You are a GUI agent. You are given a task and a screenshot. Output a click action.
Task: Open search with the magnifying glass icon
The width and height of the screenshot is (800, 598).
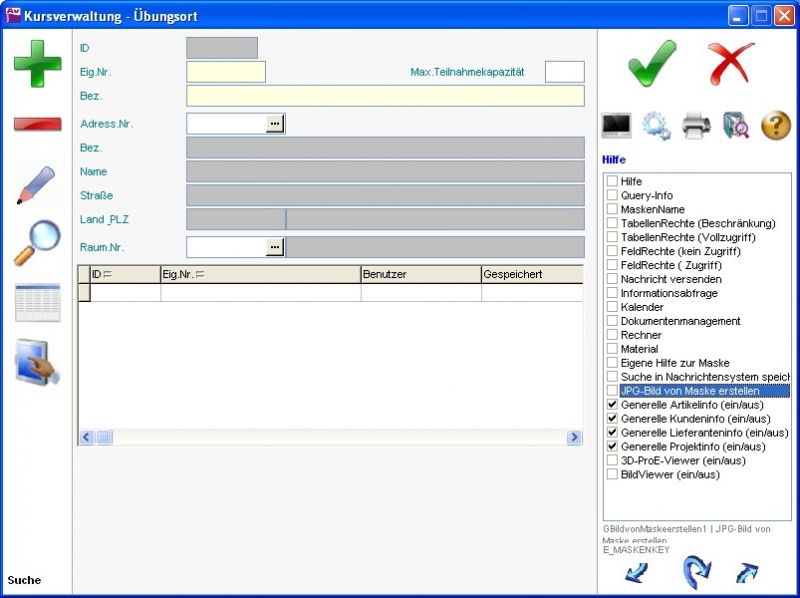[x=37, y=244]
